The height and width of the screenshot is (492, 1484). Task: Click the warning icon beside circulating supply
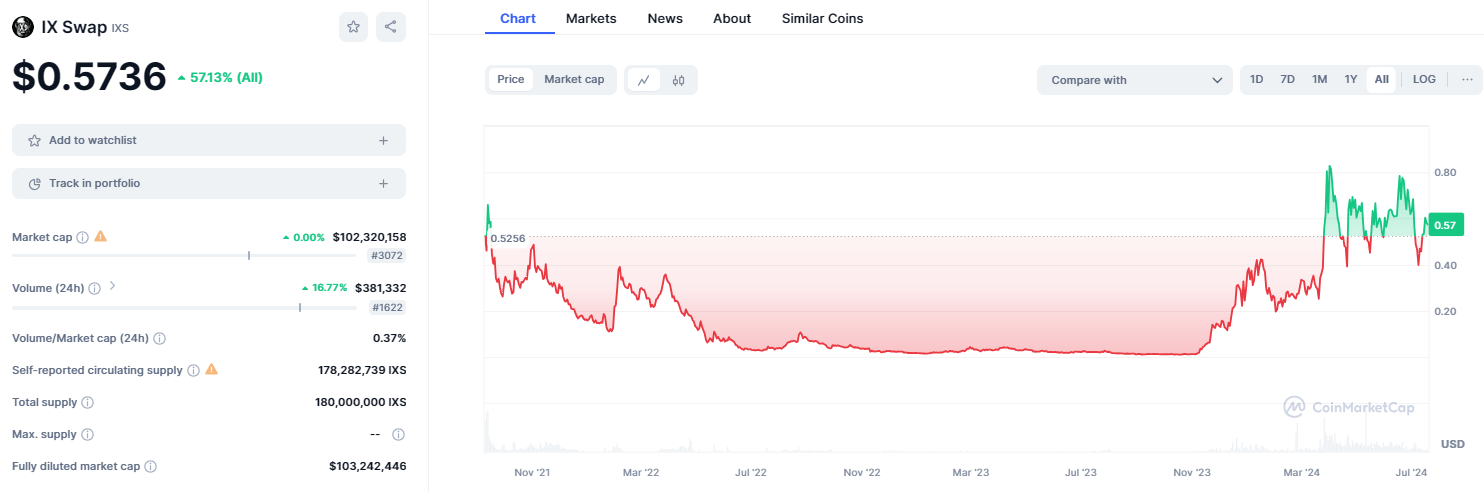point(211,370)
